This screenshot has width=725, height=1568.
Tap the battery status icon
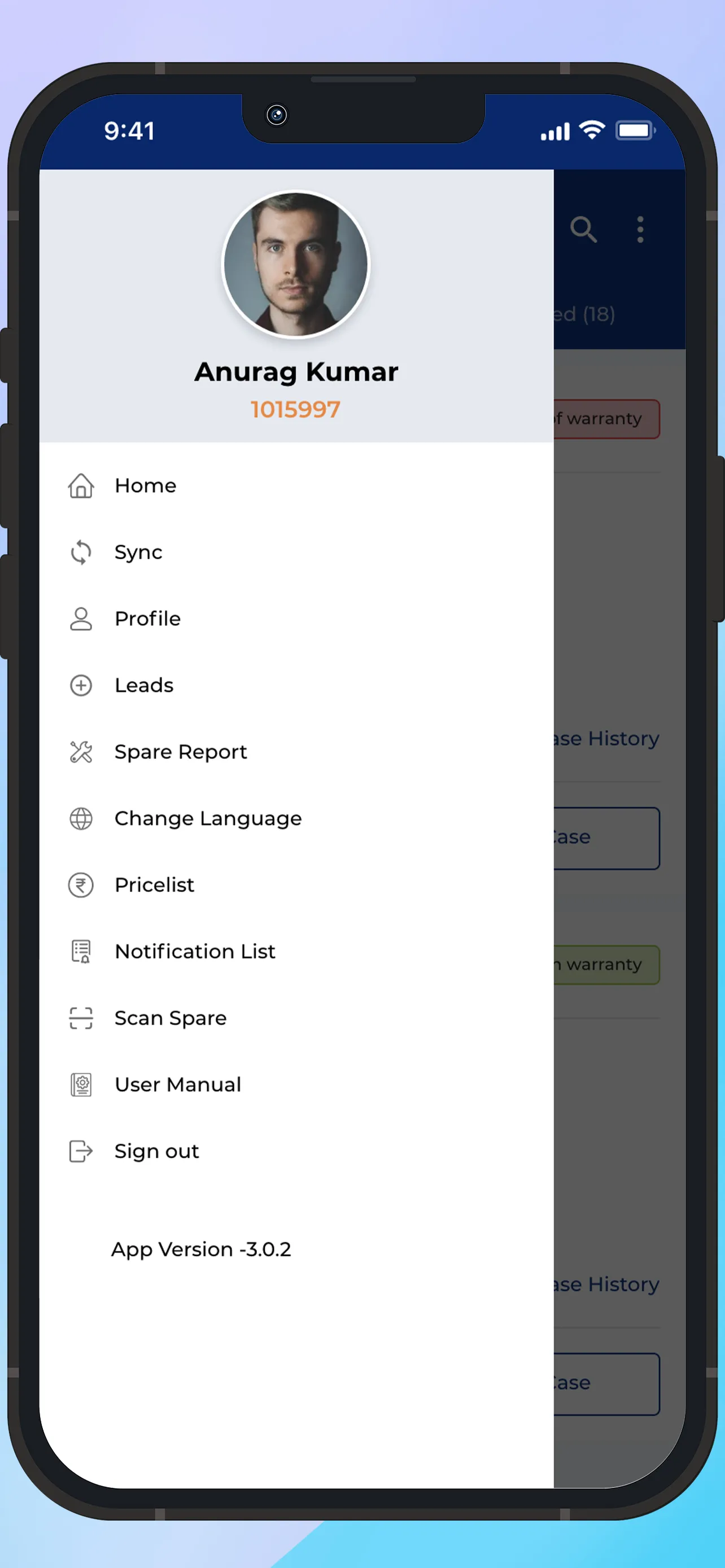(636, 130)
